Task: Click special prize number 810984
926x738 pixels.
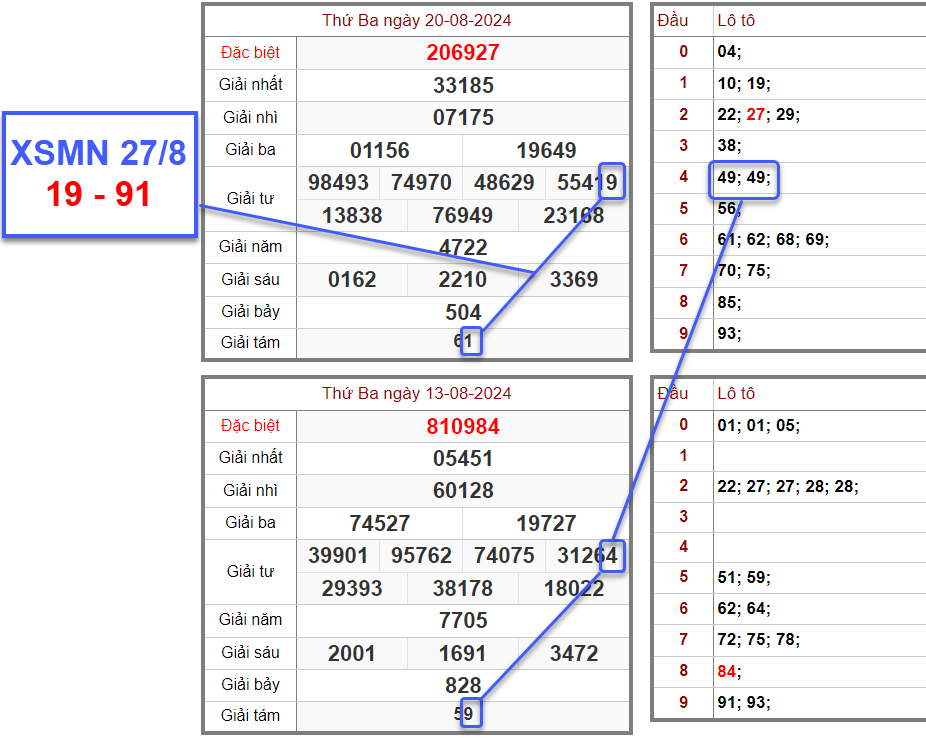Action: click(462, 426)
